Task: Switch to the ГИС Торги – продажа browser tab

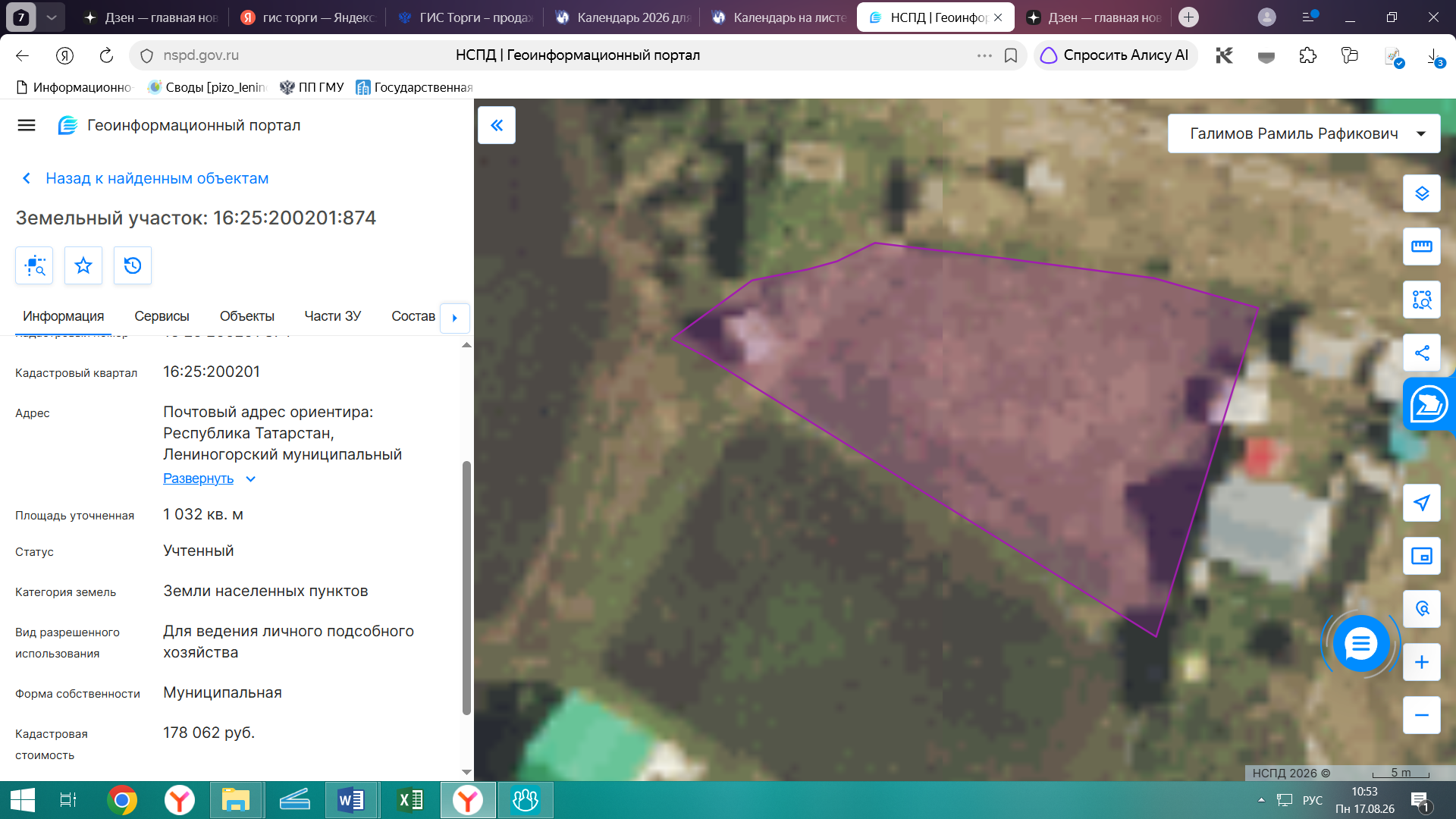Action: (466, 17)
